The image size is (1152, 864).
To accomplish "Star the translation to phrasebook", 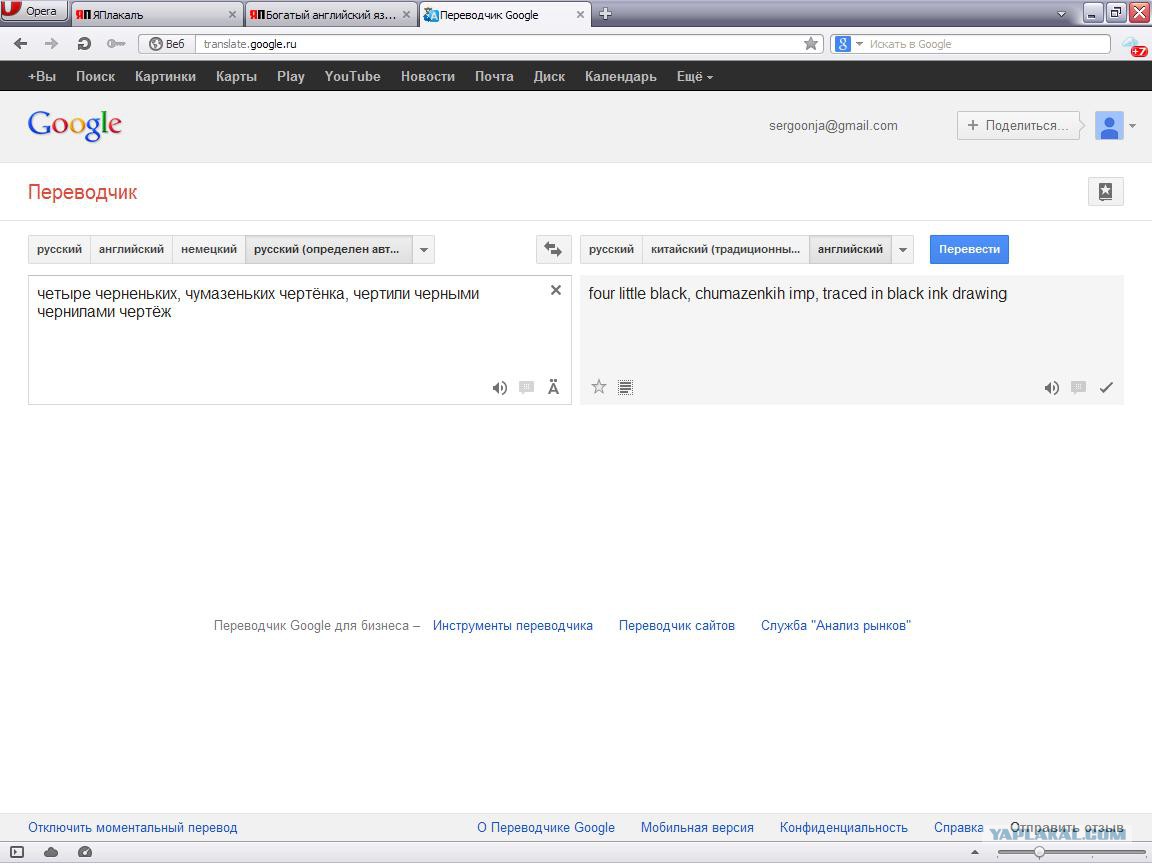I will coord(599,386).
